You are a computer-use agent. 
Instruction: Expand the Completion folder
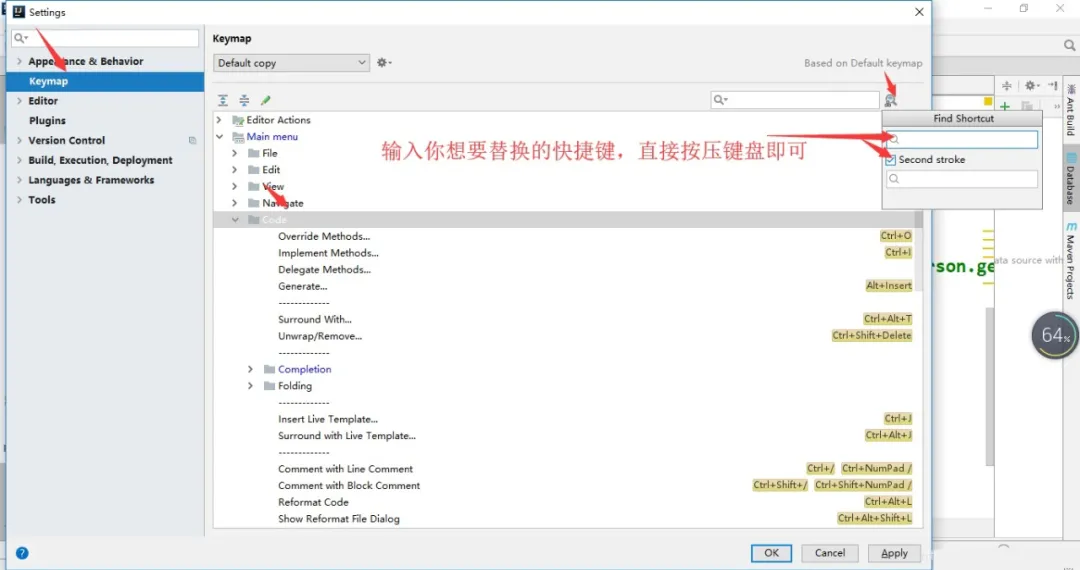pyautogui.click(x=251, y=369)
